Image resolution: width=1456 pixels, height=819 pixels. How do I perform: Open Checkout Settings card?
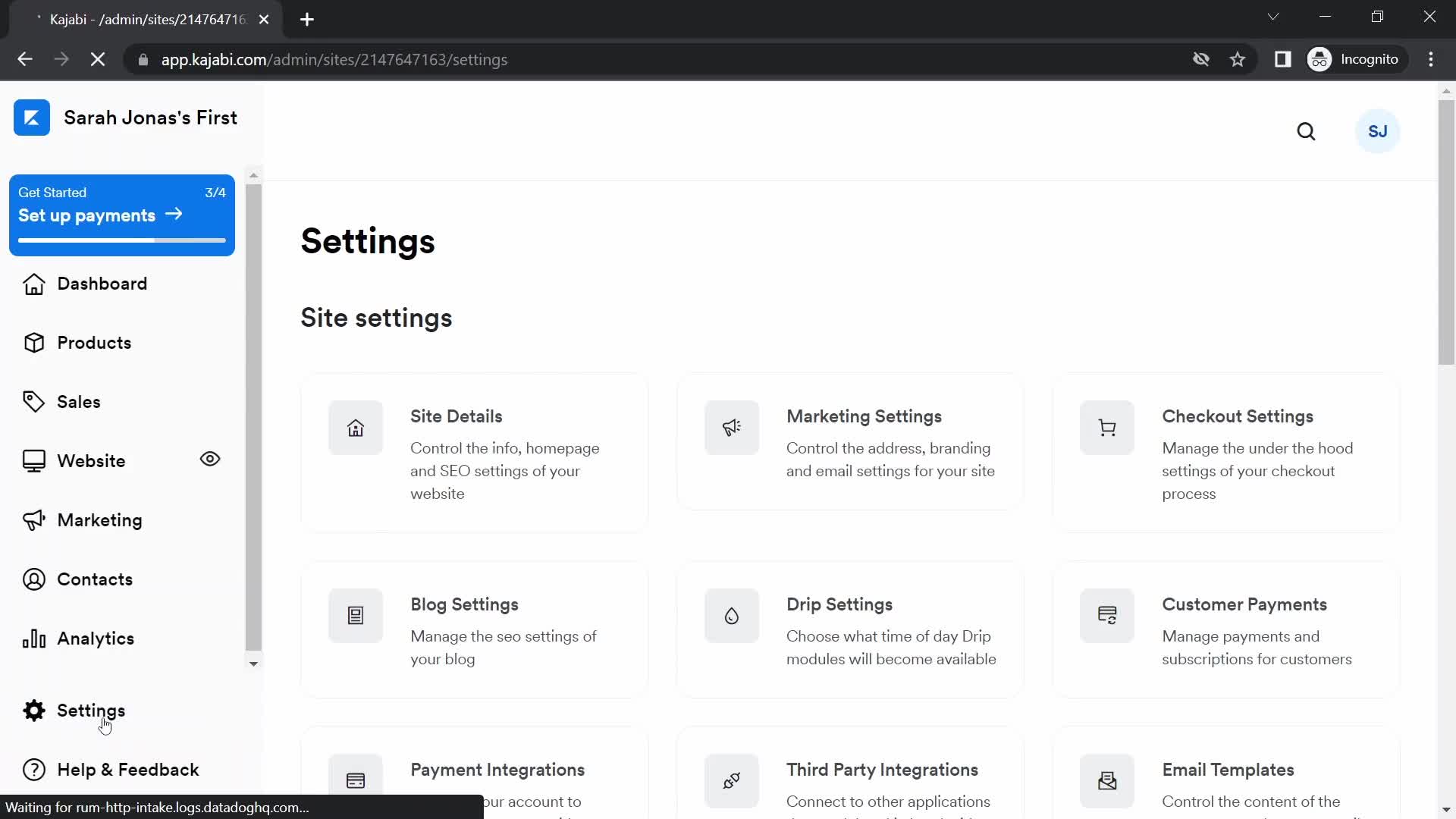[1226, 453]
